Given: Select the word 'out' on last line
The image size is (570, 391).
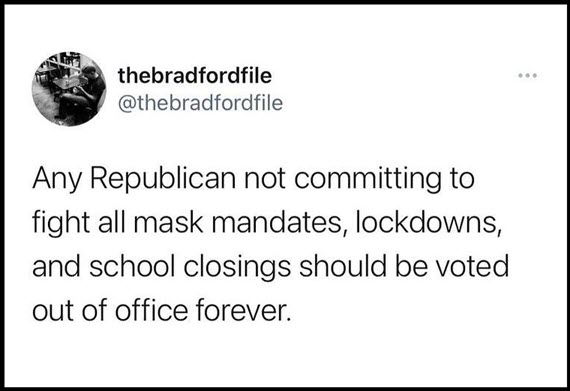Looking at the screenshot, I should (x=54, y=311).
